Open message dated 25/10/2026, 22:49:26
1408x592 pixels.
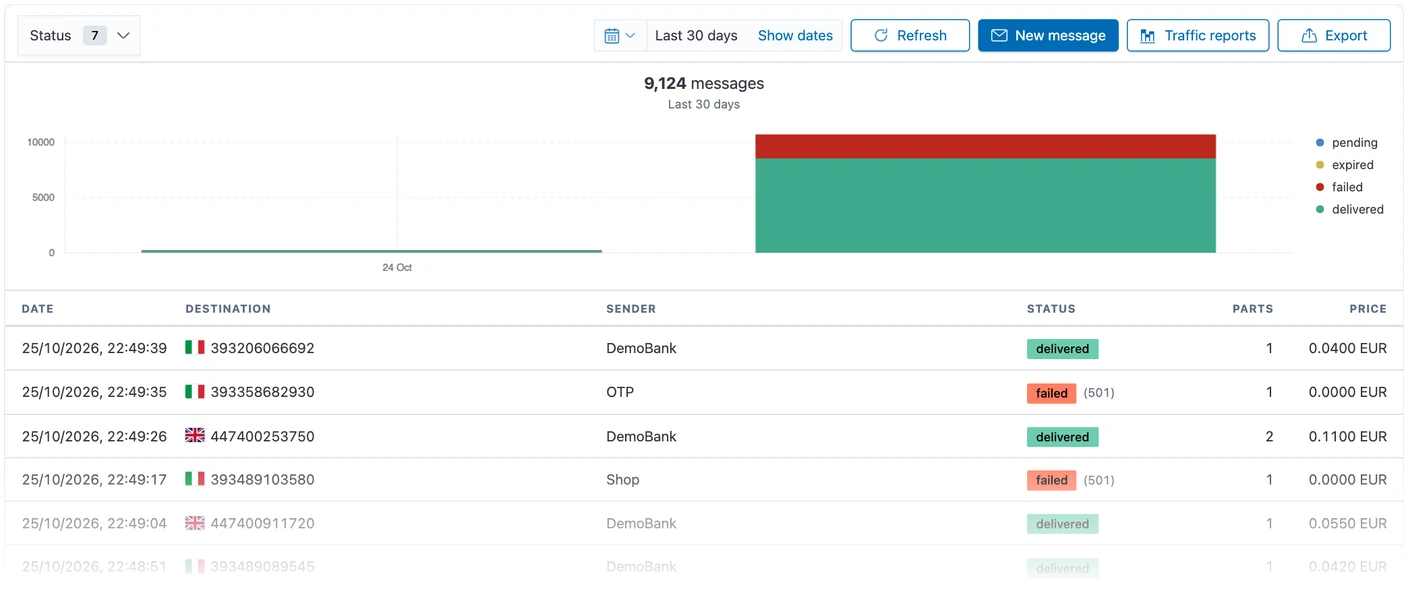[94, 436]
